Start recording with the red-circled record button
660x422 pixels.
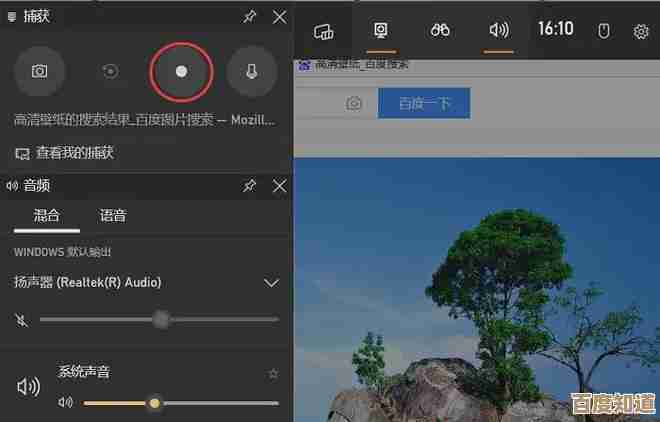(181, 71)
